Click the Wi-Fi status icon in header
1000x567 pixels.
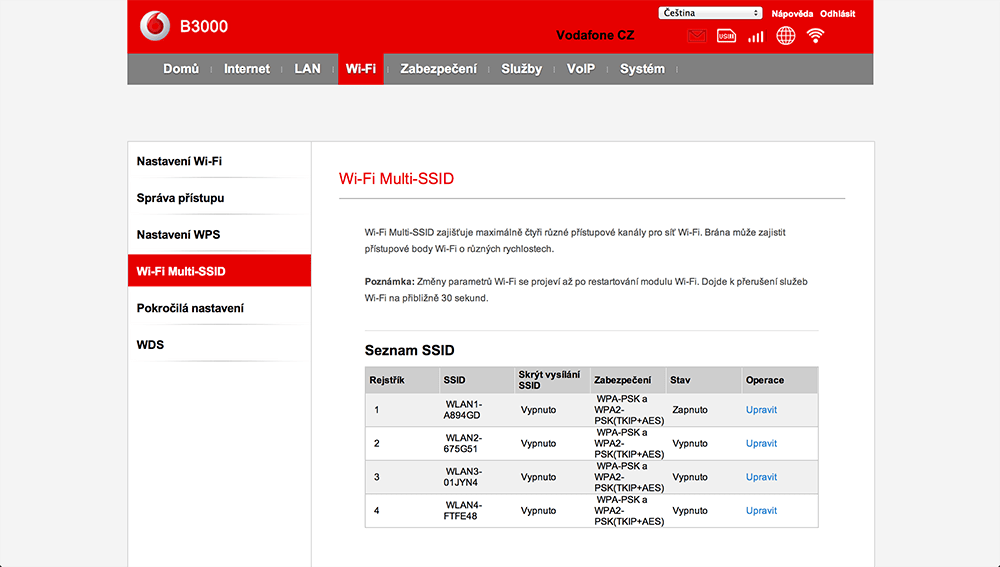pyautogui.click(x=815, y=36)
